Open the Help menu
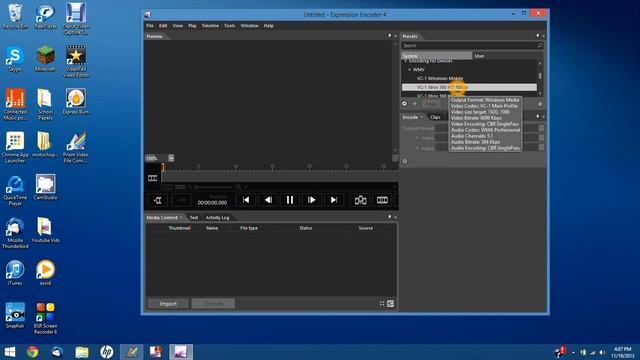640x360 pixels. [269, 26]
